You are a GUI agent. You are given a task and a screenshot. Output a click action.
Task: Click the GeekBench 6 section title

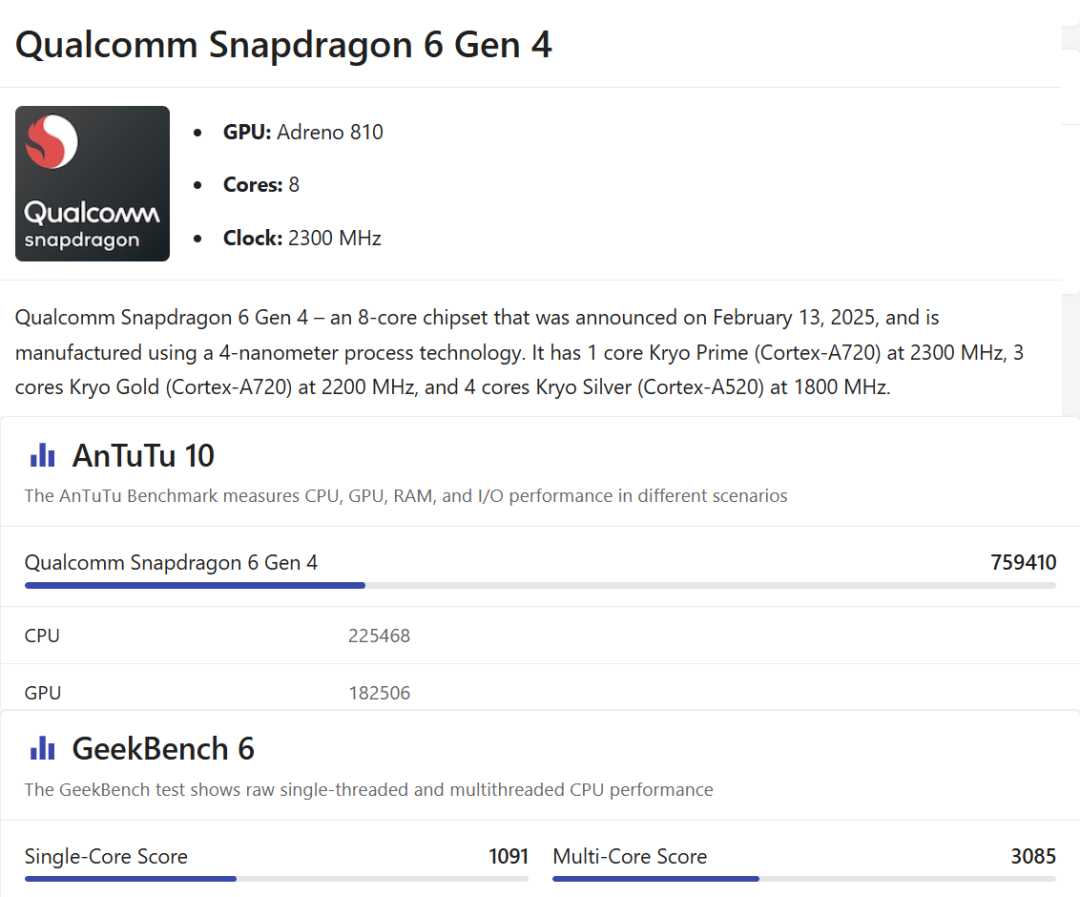[163, 749]
